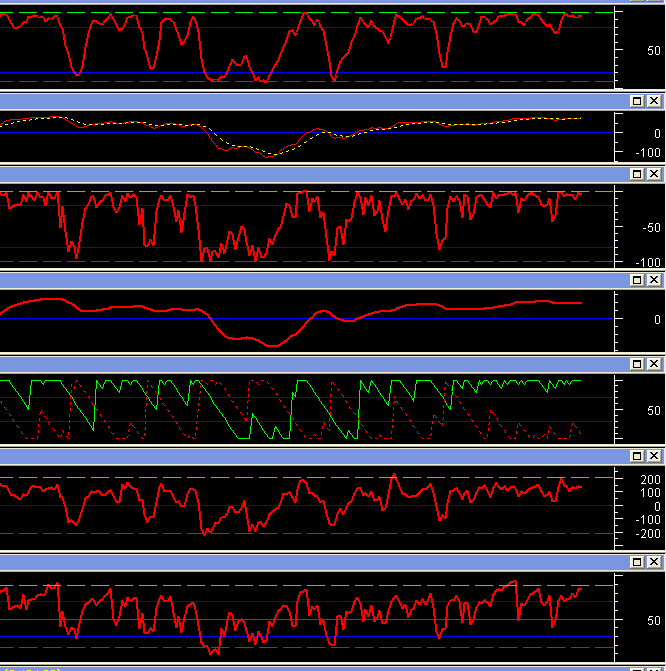The height and width of the screenshot is (671, 666).
Task: Maximize the panel with the -50 axis label
Action: tap(637, 174)
